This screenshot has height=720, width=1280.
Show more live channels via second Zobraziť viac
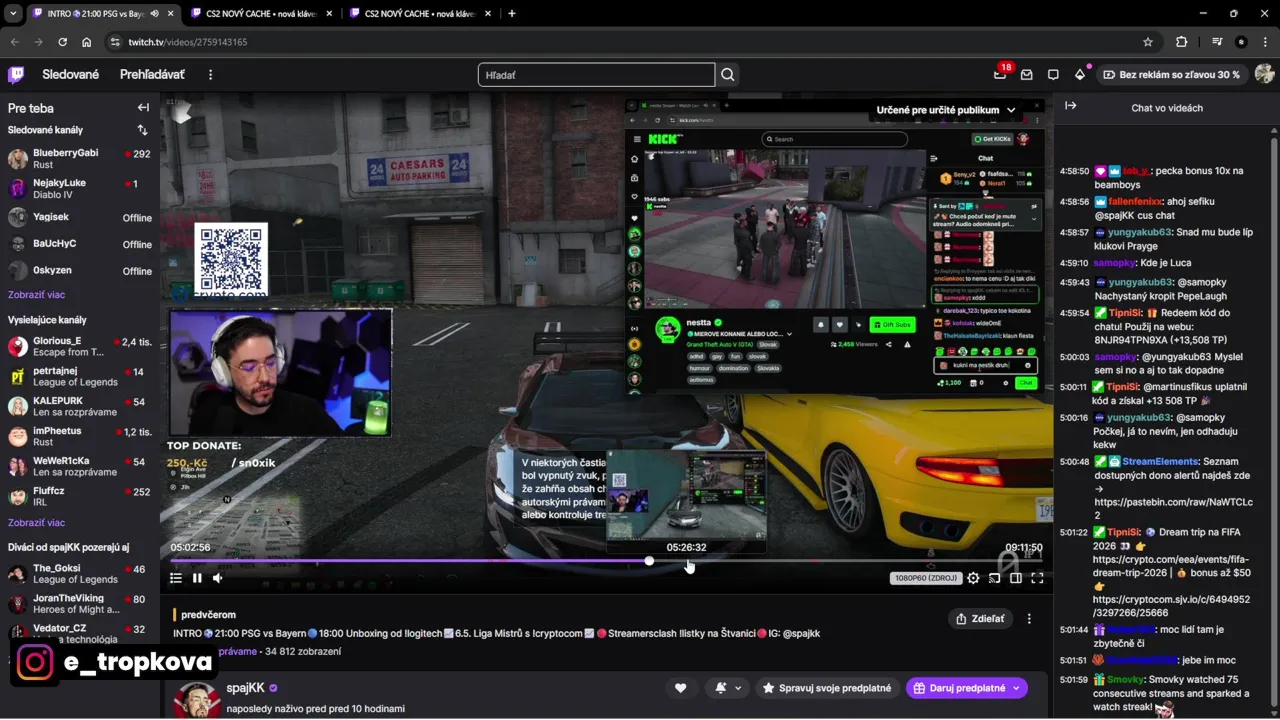click(x=36, y=523)
